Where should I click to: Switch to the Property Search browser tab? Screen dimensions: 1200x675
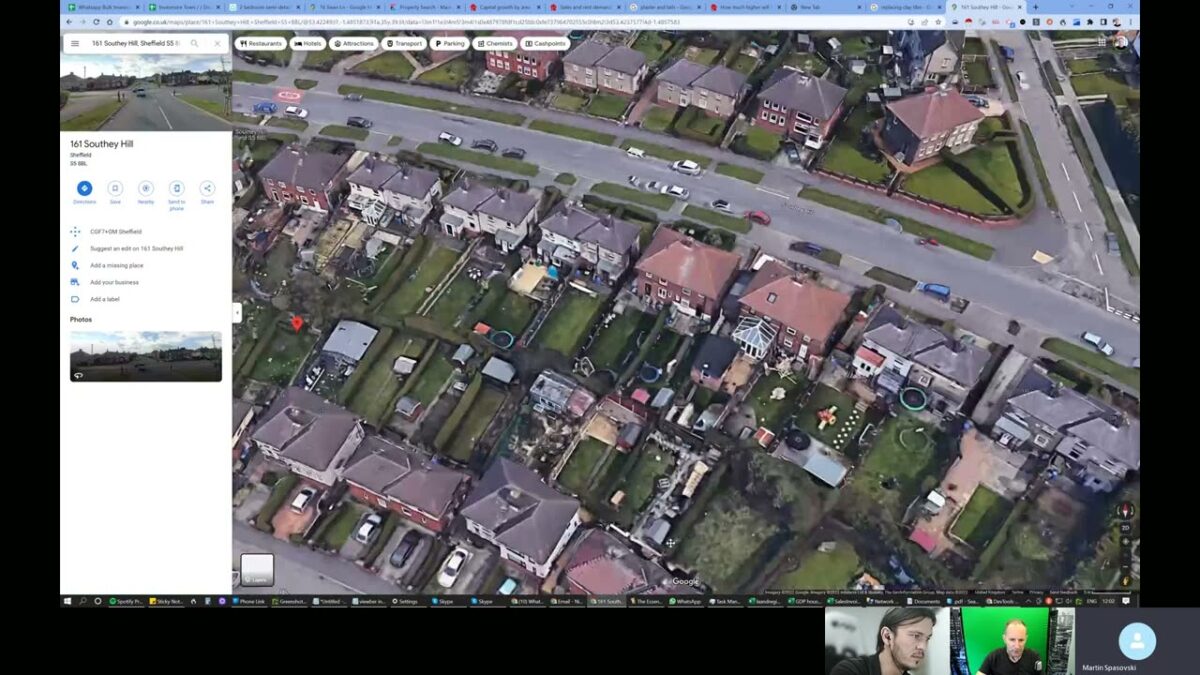coord(425,7)
